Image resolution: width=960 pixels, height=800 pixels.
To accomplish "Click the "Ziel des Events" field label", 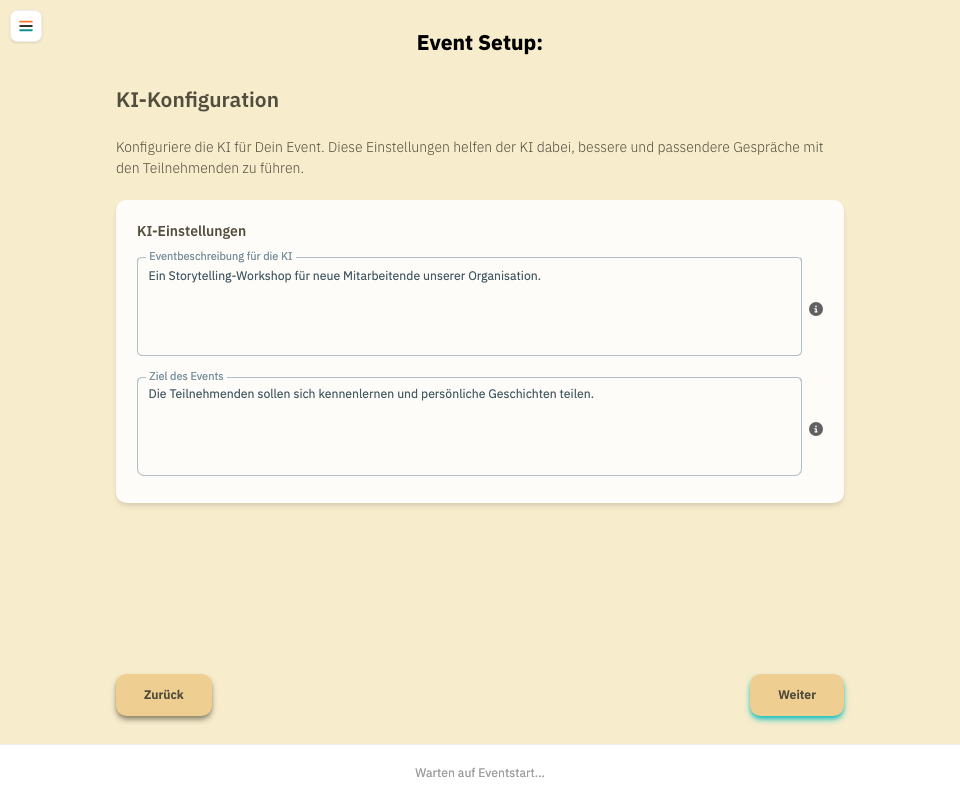I will click(186, 377).
